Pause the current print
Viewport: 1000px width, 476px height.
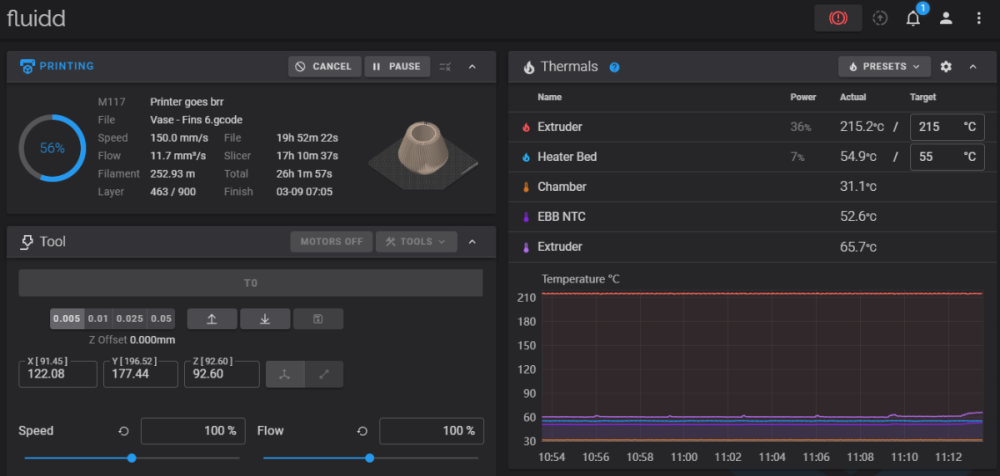pyautogui.click(x=397, y=66)
